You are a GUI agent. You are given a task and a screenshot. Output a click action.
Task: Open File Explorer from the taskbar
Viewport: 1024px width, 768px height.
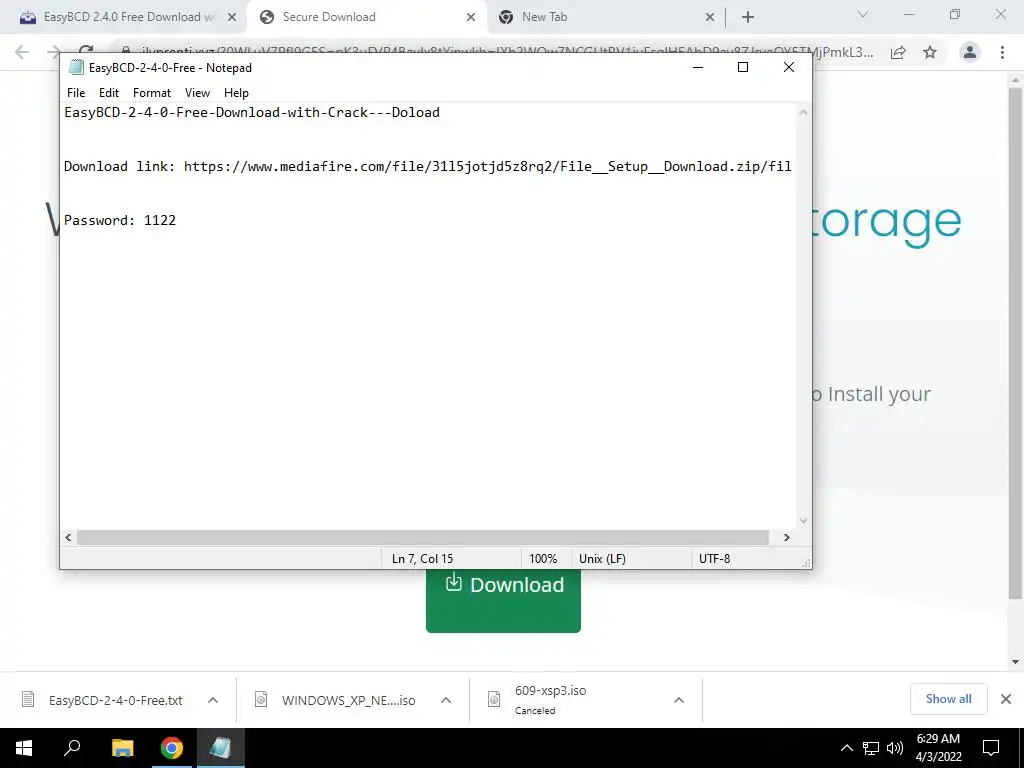122,748
